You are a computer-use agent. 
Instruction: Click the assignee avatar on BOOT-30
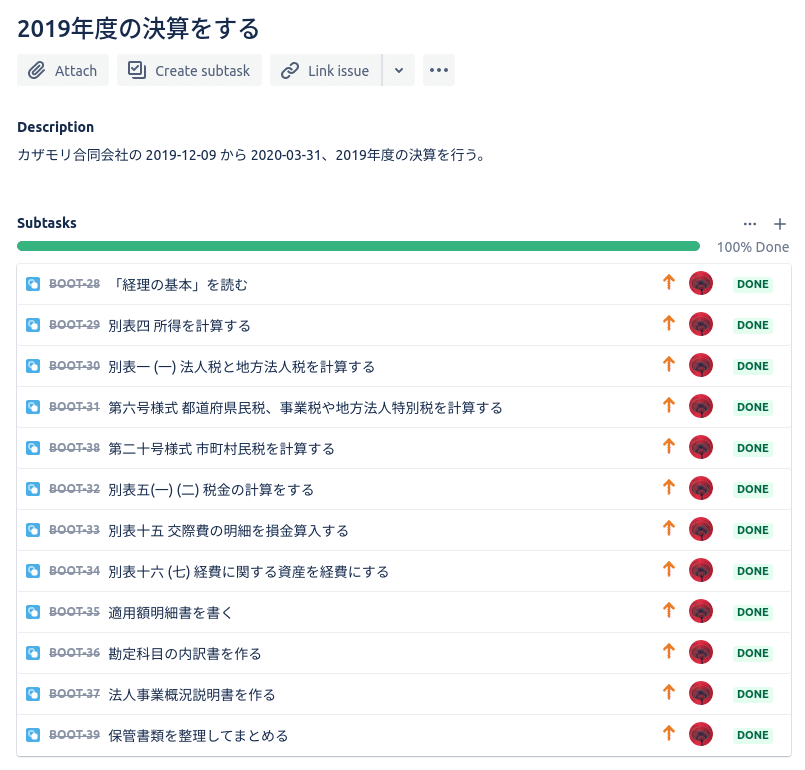(701, 366)
